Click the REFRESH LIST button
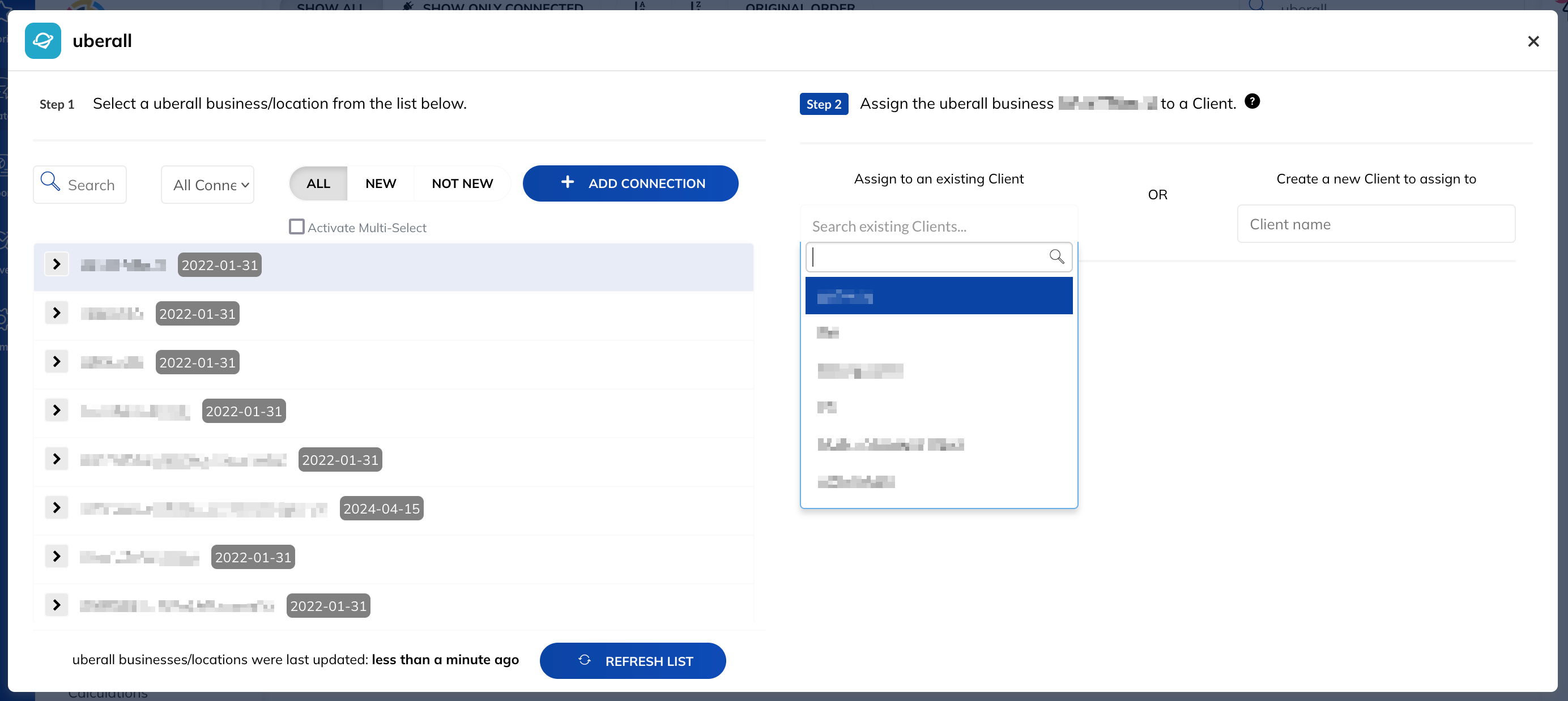This screenshot has height=701, width=1568. (632, 661)
